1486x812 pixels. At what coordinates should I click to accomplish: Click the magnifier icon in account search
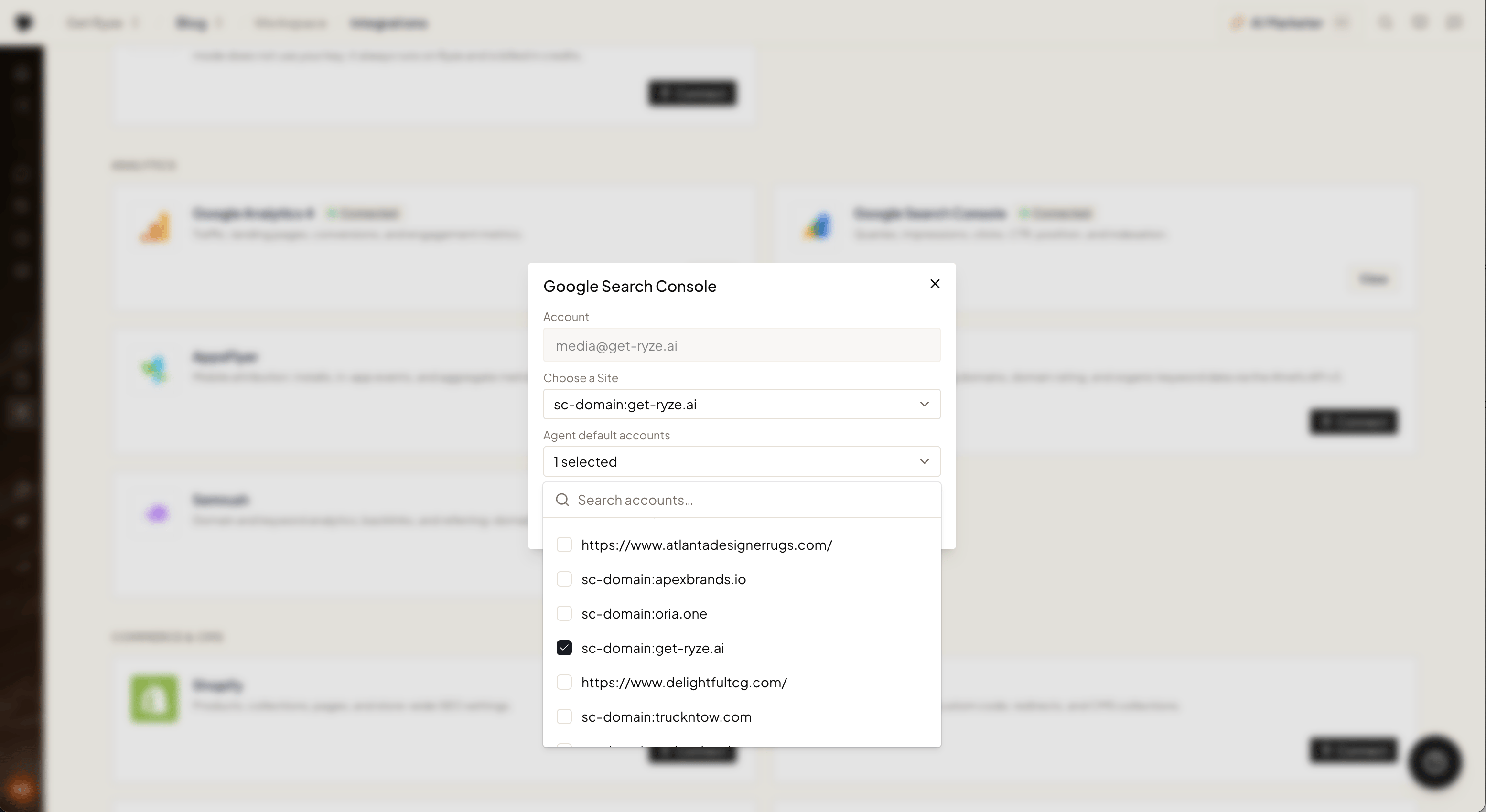[x=562, y=500]
